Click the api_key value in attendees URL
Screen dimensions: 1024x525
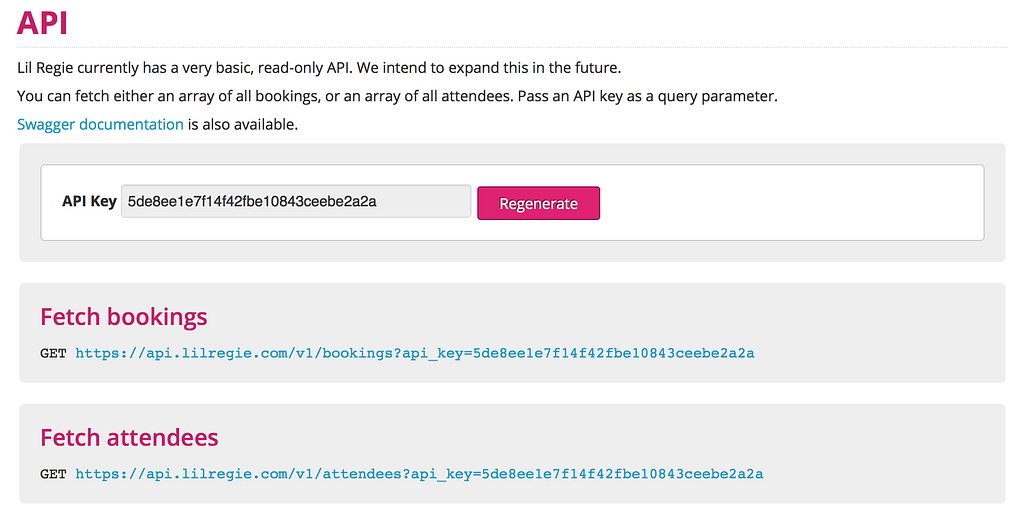point(622,474)
